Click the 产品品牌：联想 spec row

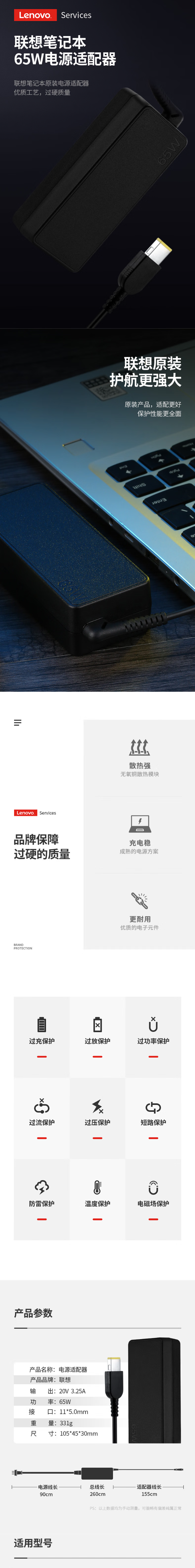(x=50, y=1379)
